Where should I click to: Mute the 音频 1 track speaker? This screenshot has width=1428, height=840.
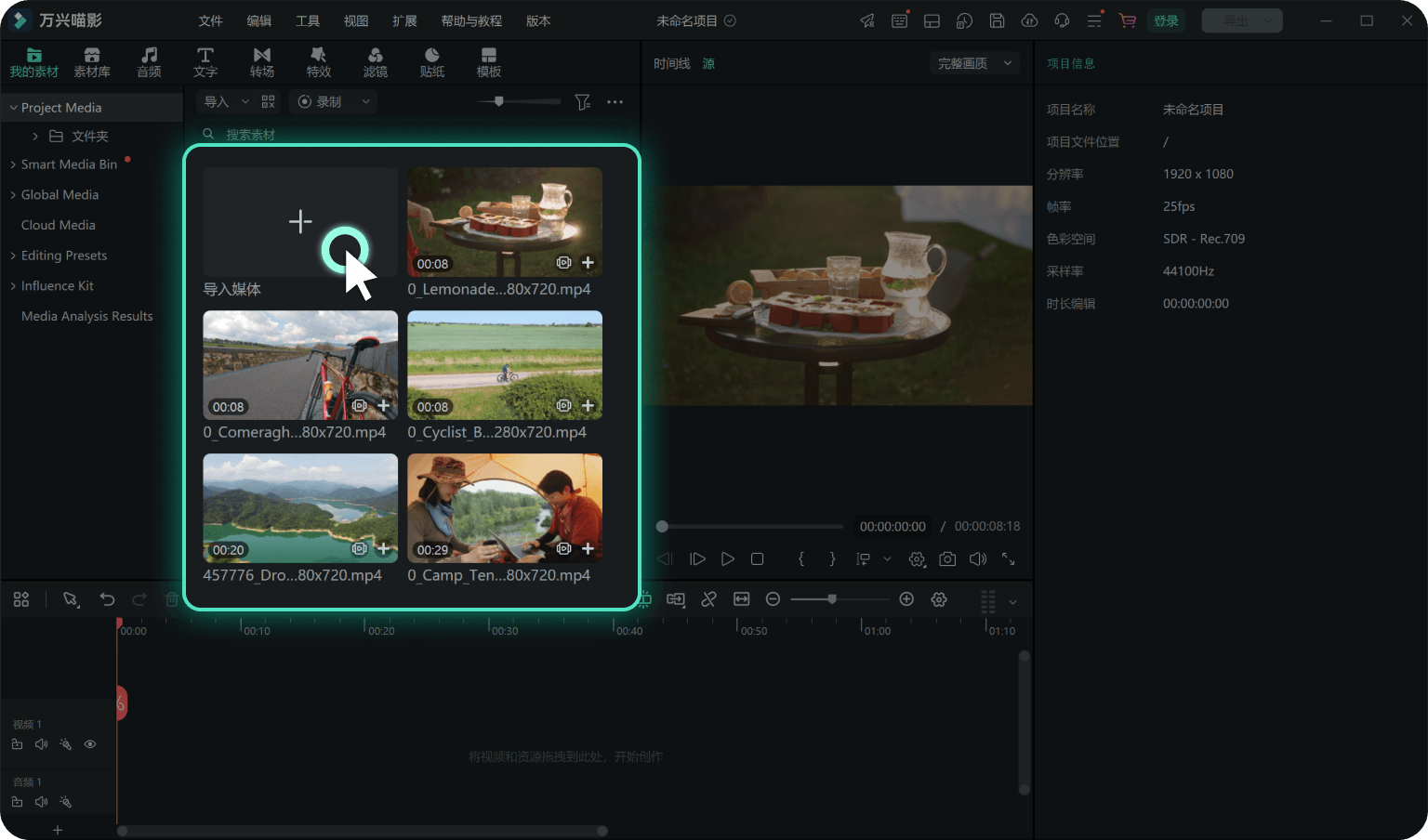pyautogui.click(x=41, y=802)
